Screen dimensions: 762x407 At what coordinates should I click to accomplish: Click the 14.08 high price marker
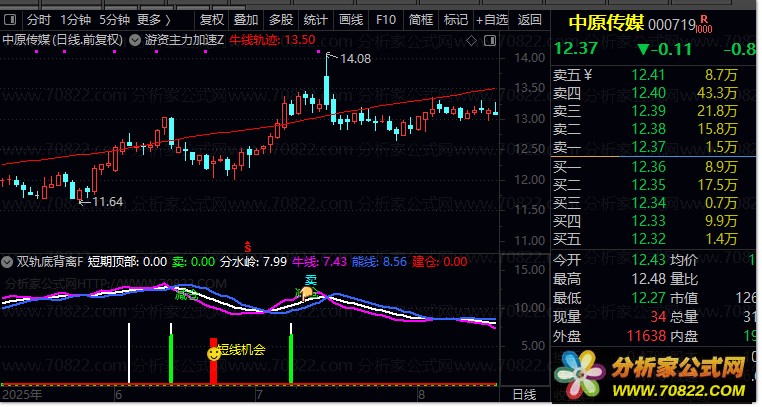[x=355, y=59]
